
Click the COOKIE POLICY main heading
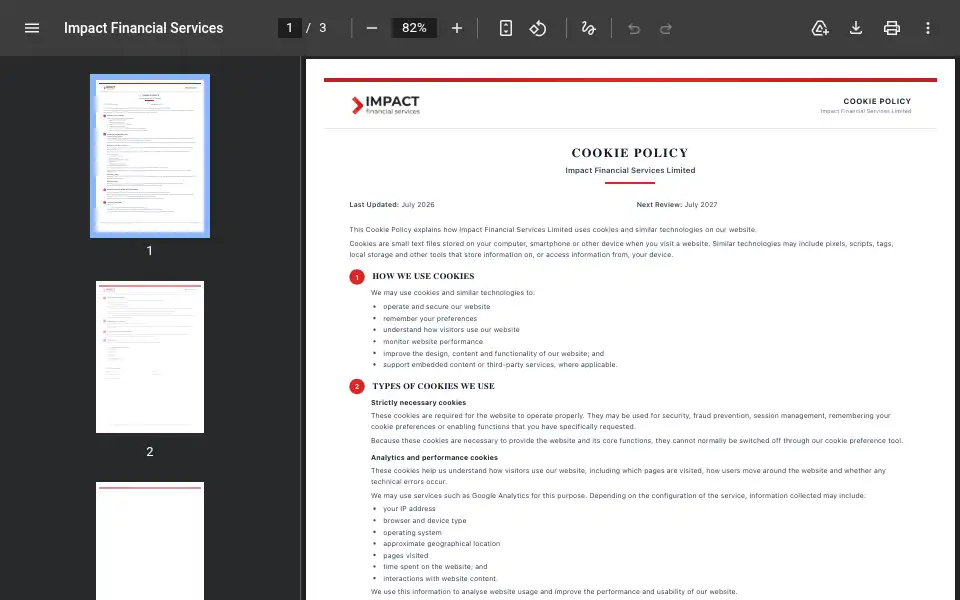pos(630,152)
